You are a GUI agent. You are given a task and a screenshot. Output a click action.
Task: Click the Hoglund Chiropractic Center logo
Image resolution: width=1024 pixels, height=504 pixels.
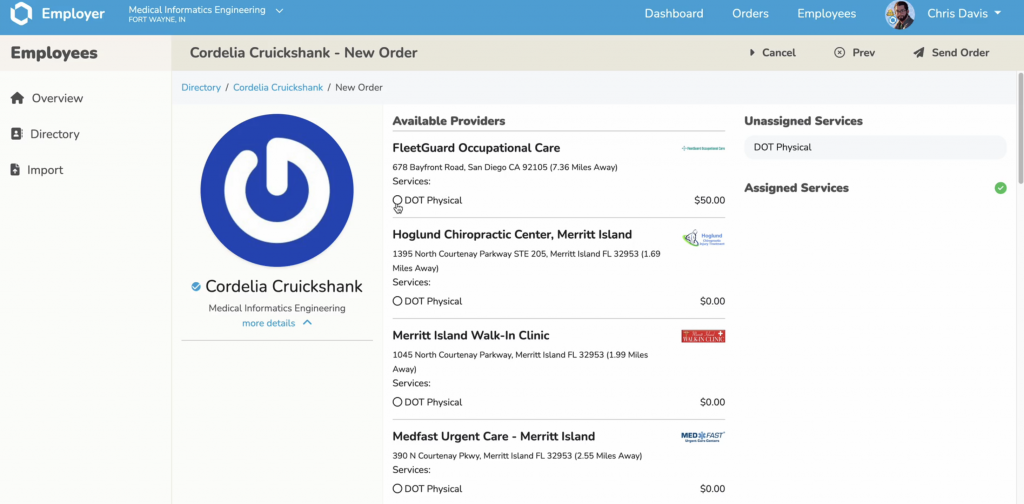click(x=703, y=238)
